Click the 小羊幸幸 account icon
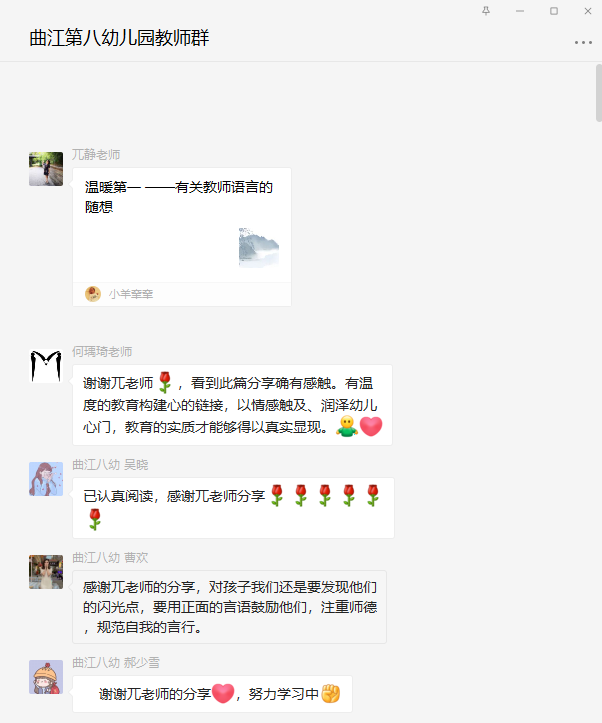Image resolution: width=602 pixels, height=723 pixels. pyautogui.click(x=93, y=294)
